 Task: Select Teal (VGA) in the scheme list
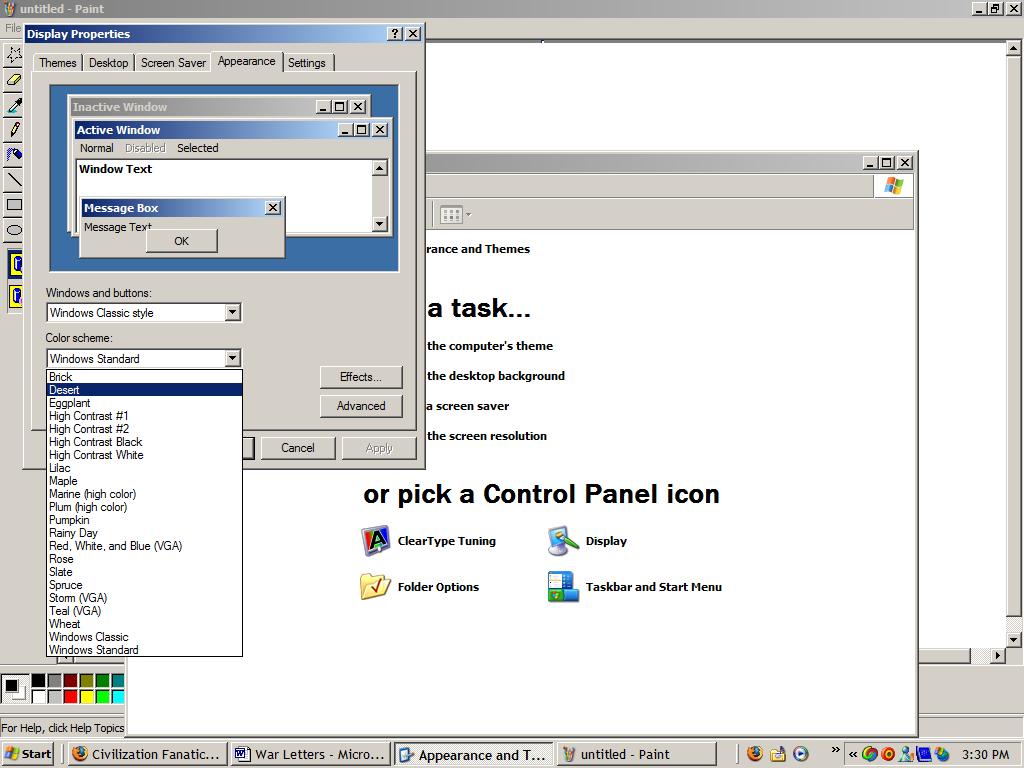pos(144,611)
